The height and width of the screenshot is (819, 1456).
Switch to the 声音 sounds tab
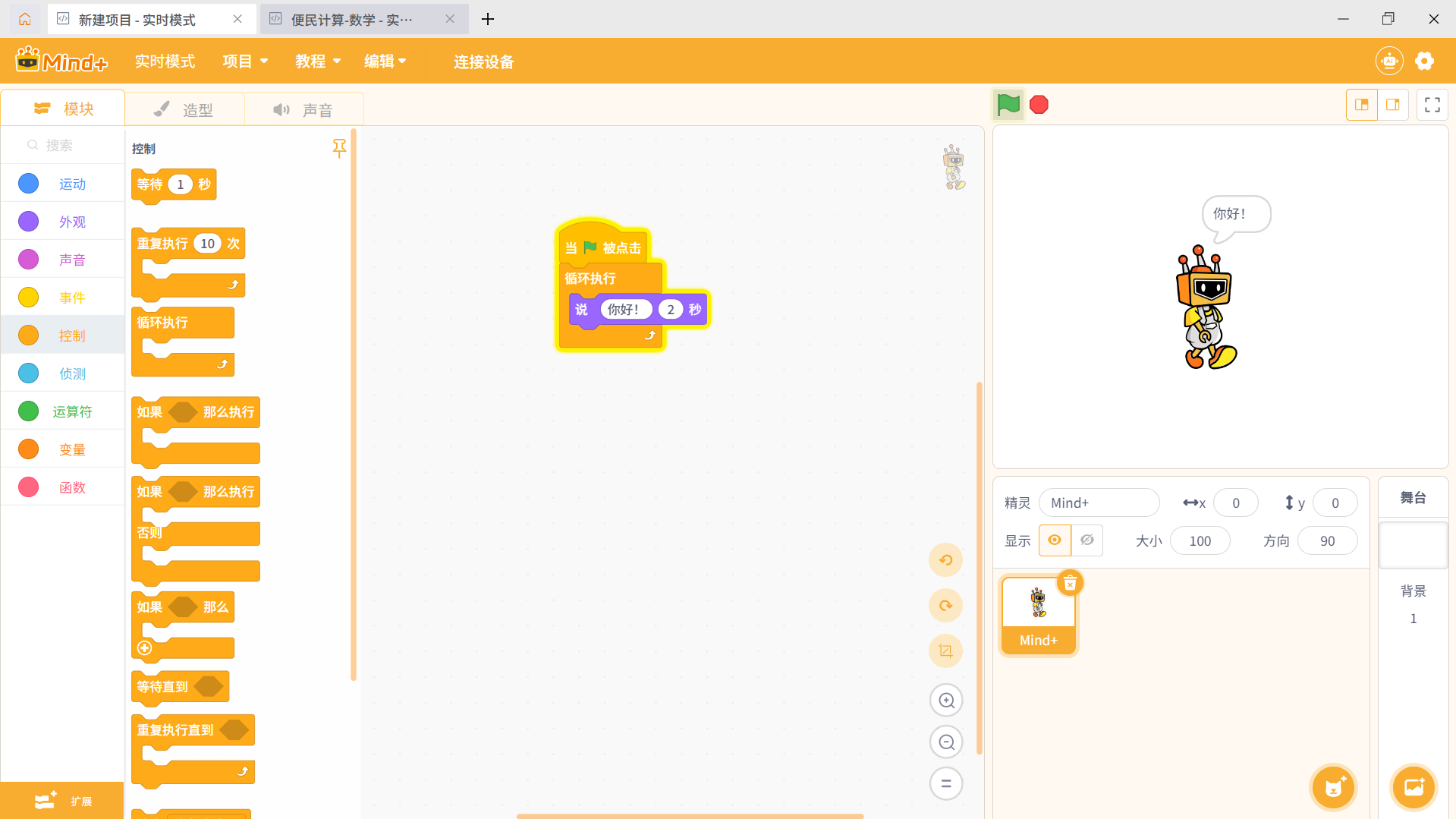(x=304, y=109)
